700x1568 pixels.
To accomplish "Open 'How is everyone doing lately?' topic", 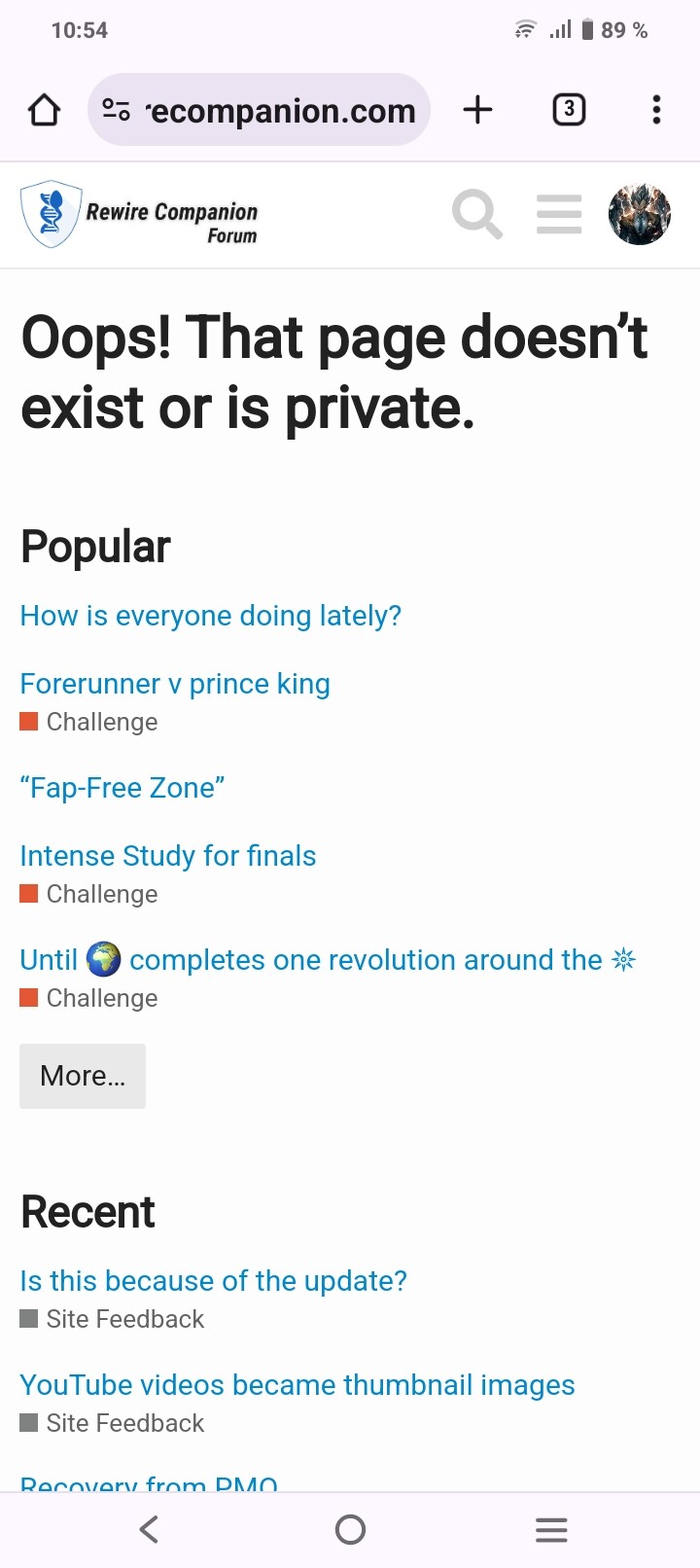I will tap(211, 616).
